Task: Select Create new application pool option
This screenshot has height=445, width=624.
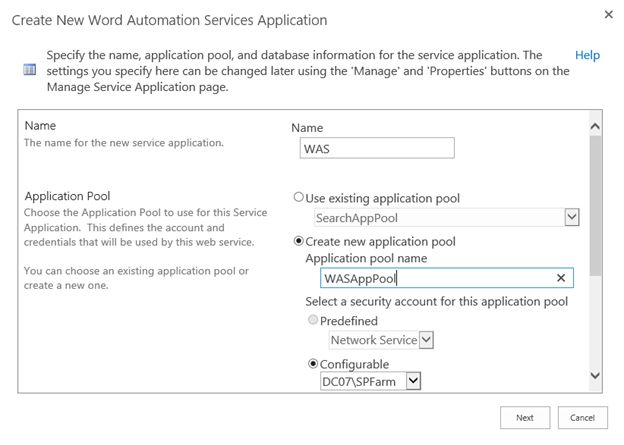Action: click(x=298, y=241)
